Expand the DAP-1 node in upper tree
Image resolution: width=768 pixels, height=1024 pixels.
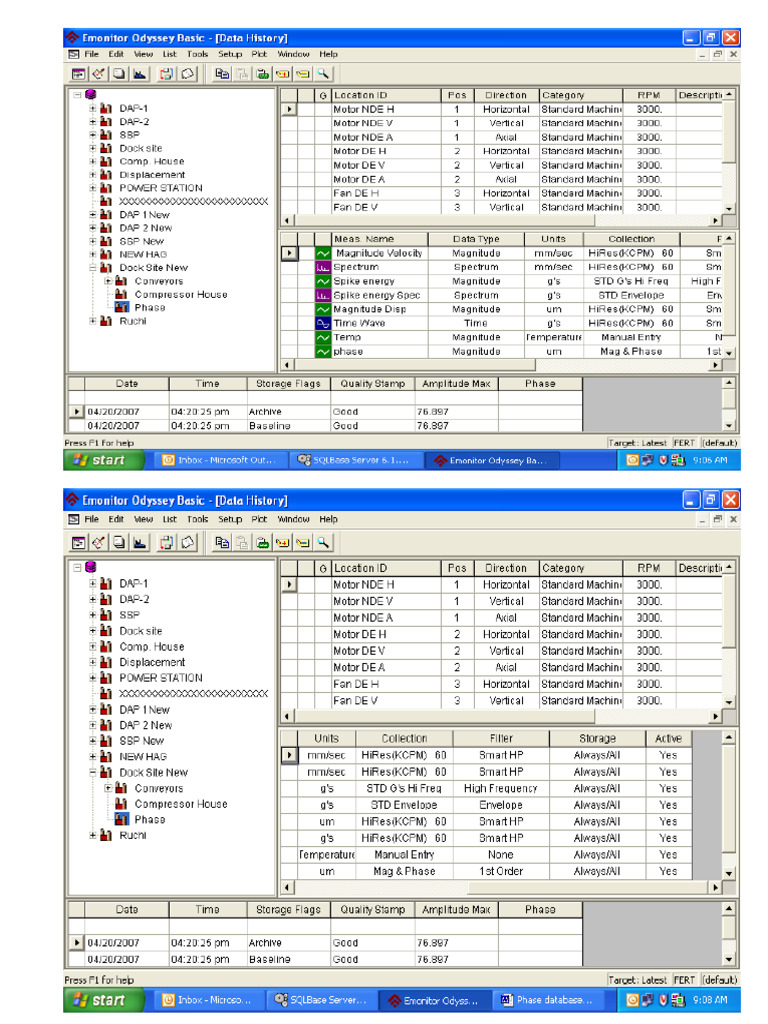[93, 108]
